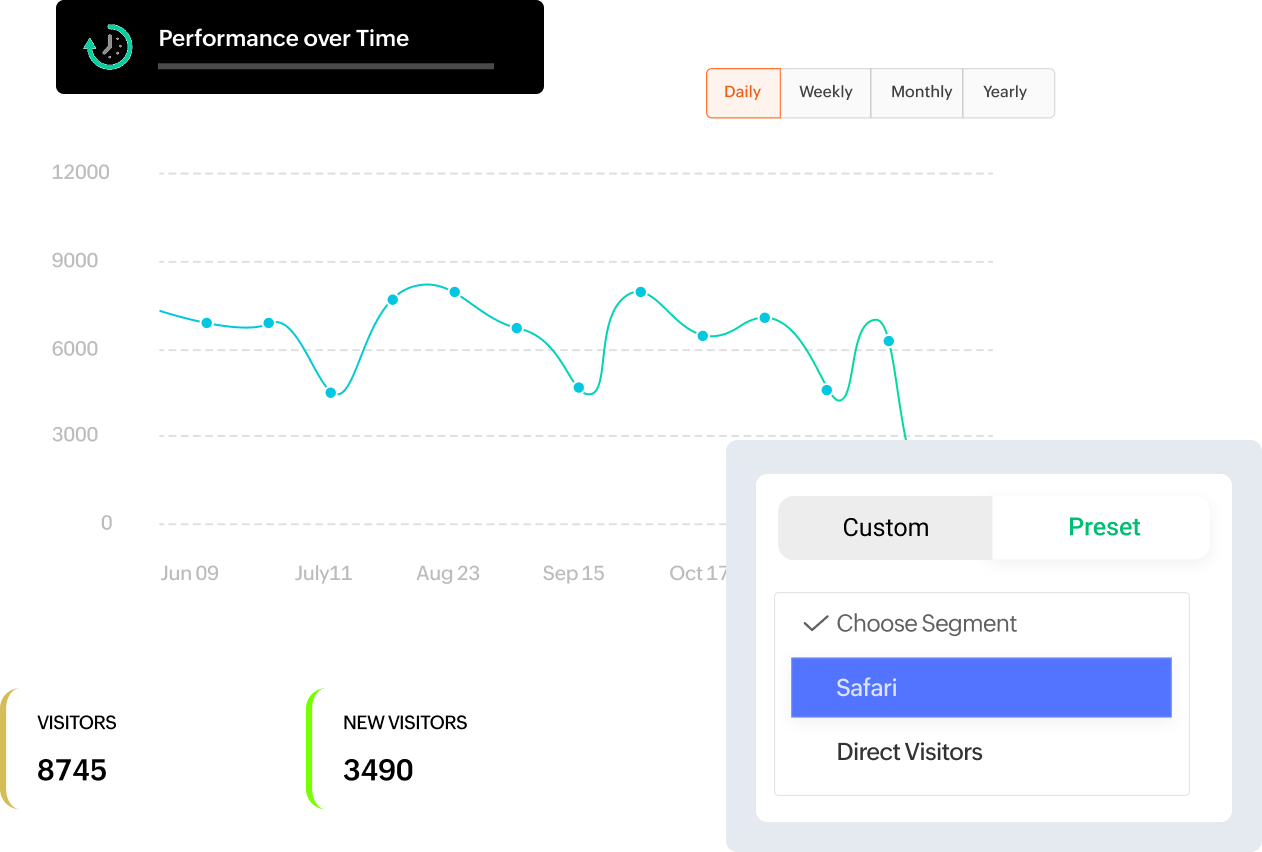Click the 0 y-axis label

(x=106, y=523)
